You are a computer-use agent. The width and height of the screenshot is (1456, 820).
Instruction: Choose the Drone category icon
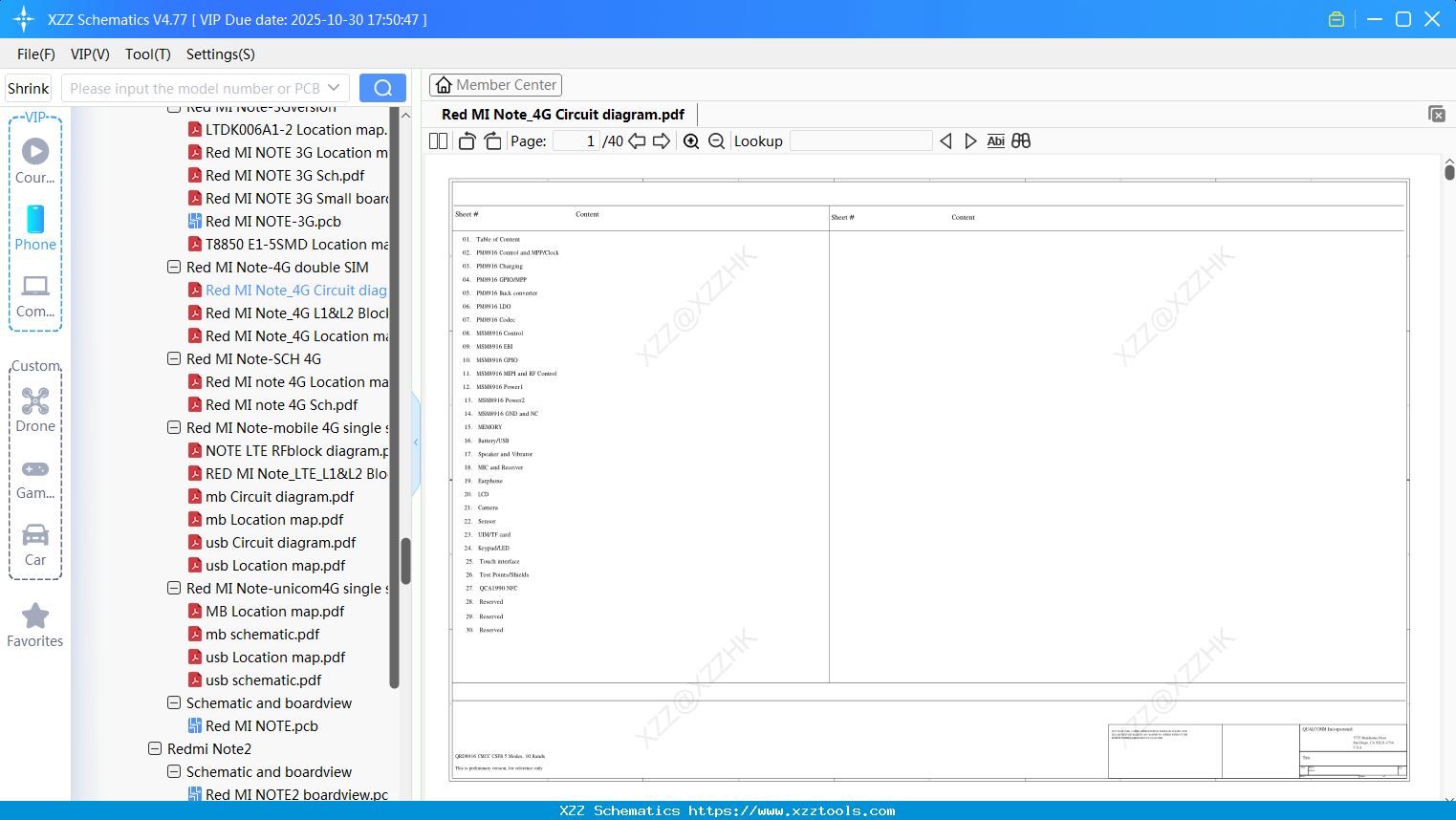35,410
